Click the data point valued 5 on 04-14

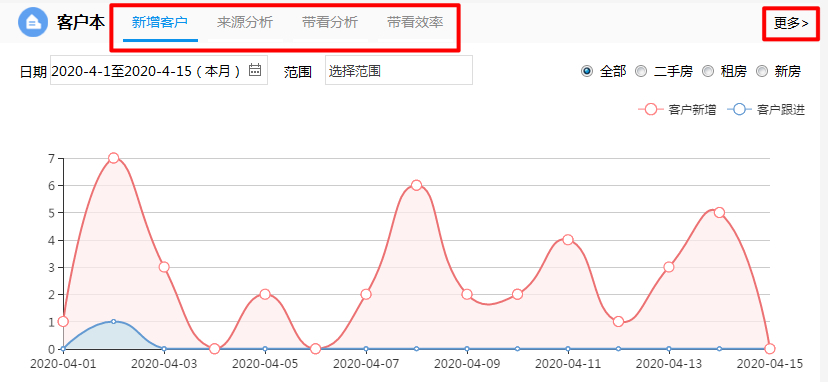coord(719,212)
